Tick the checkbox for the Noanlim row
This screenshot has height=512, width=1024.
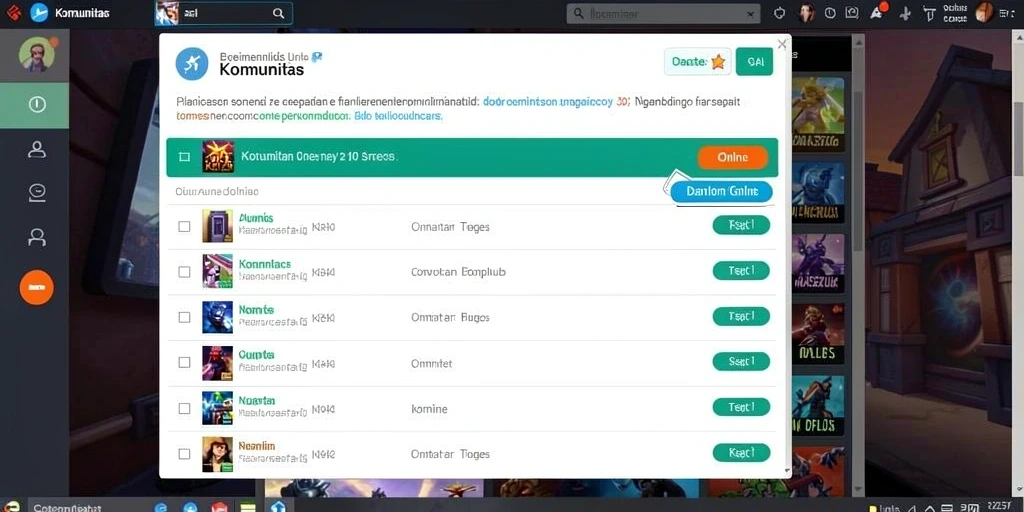pos(184,453)
